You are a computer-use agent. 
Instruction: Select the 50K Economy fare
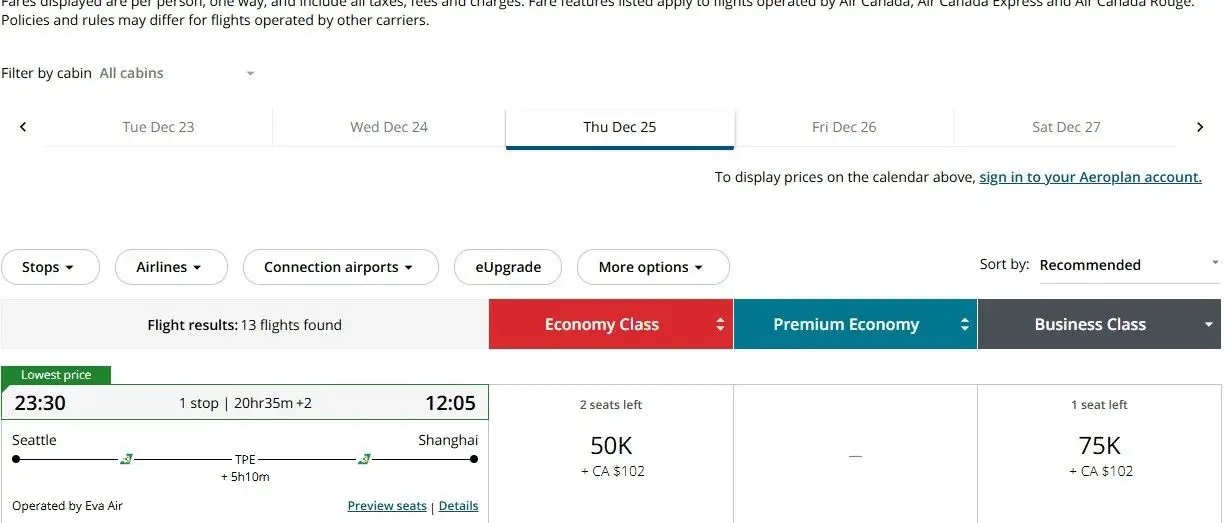pos(611,446)
